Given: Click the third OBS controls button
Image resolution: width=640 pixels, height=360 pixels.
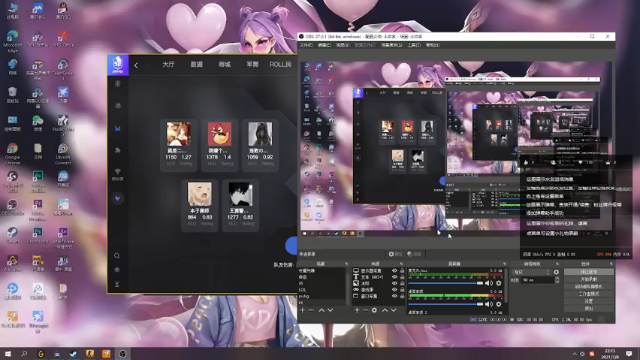Looking at the screenshot, I should pyautogui.click(x=589, y=287).
